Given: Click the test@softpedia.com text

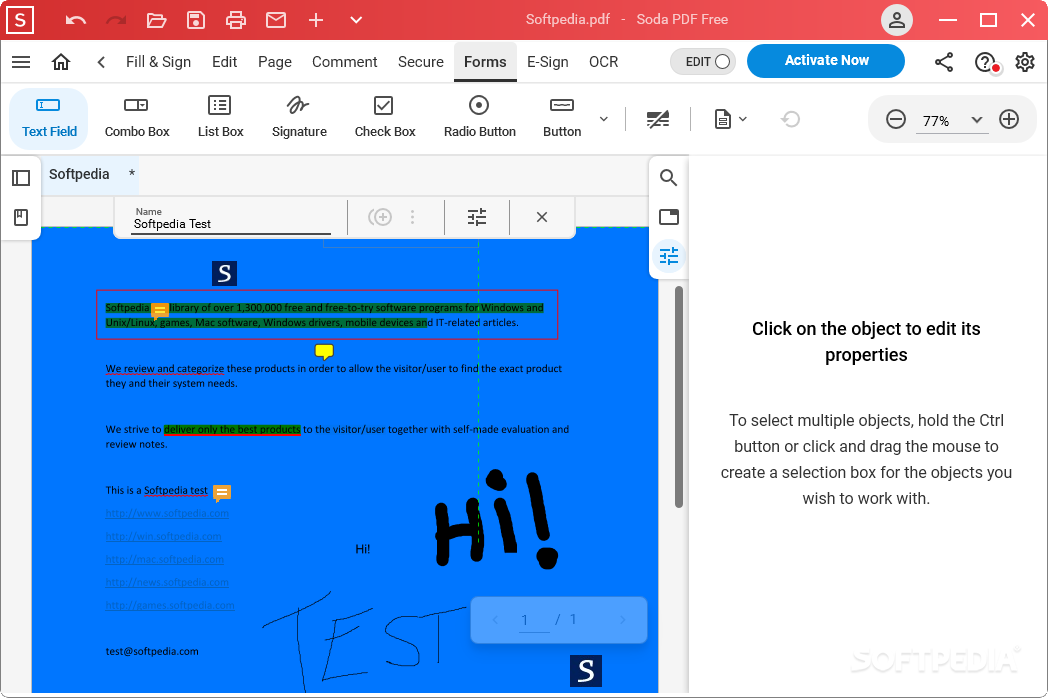Looking at the screenshot, I should tap(152, 651).
